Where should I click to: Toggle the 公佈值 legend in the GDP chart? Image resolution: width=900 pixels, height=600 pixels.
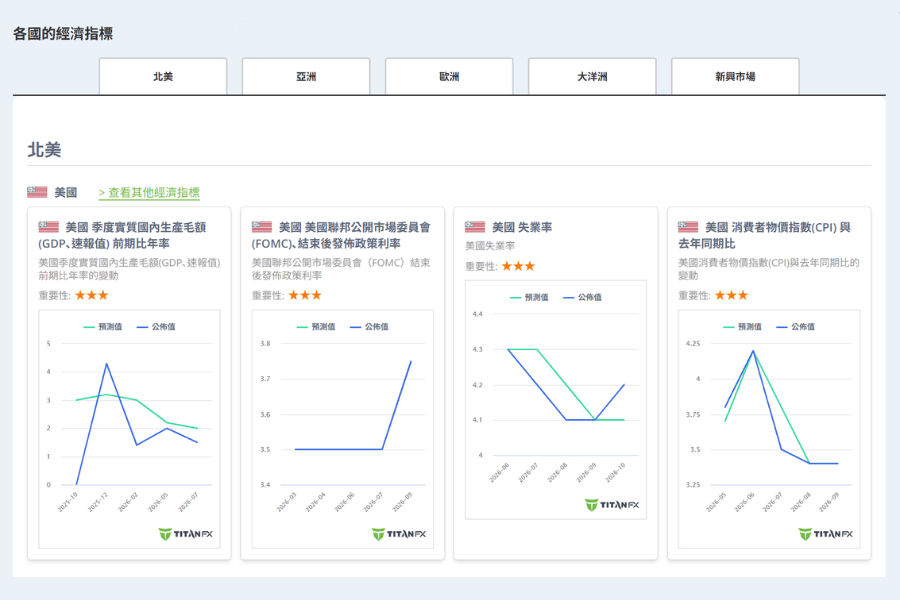(156, 327)
